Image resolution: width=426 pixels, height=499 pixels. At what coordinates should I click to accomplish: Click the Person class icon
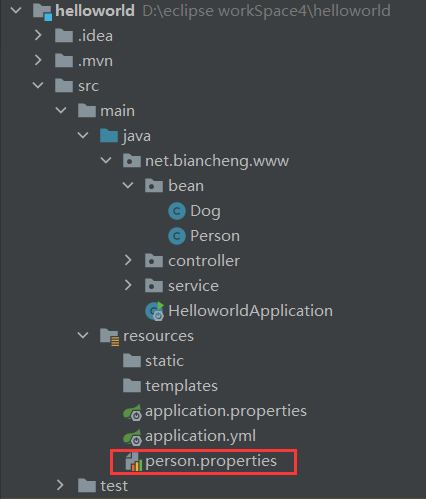click(x=177, y=236)
